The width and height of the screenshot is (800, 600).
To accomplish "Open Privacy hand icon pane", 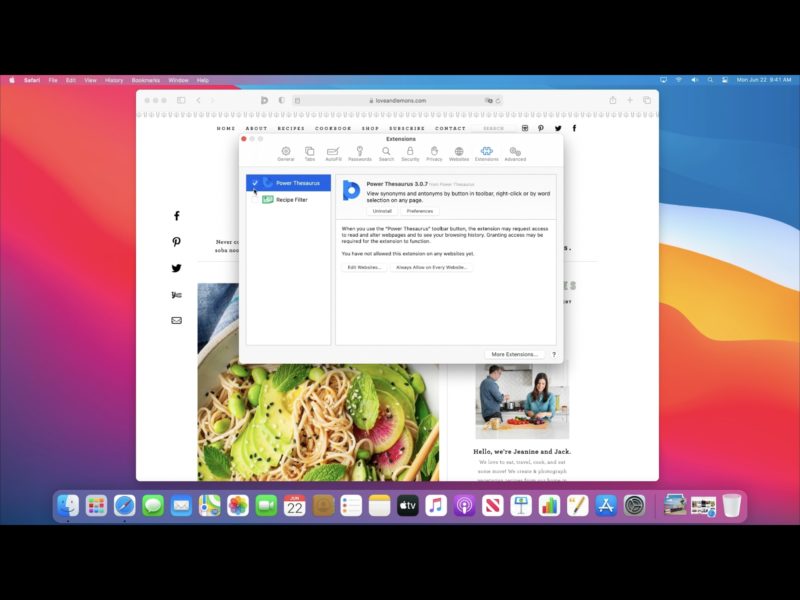I will point(434,154).
